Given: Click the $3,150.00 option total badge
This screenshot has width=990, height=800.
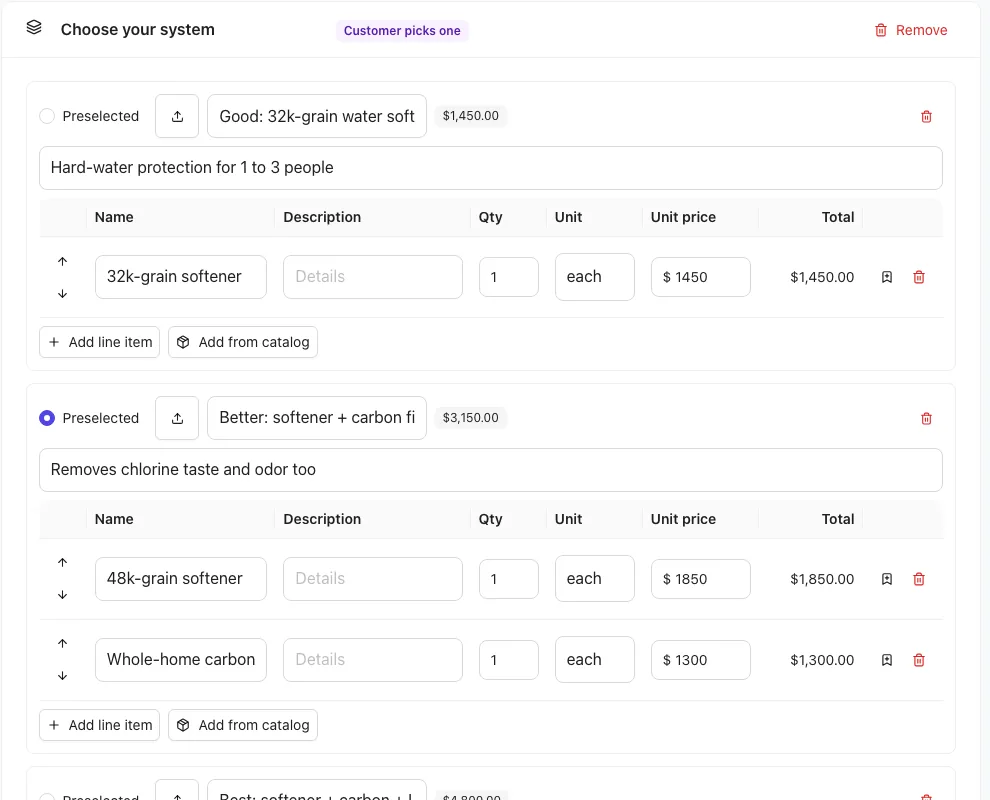Looking at the screenshot, I should [471, 418].
